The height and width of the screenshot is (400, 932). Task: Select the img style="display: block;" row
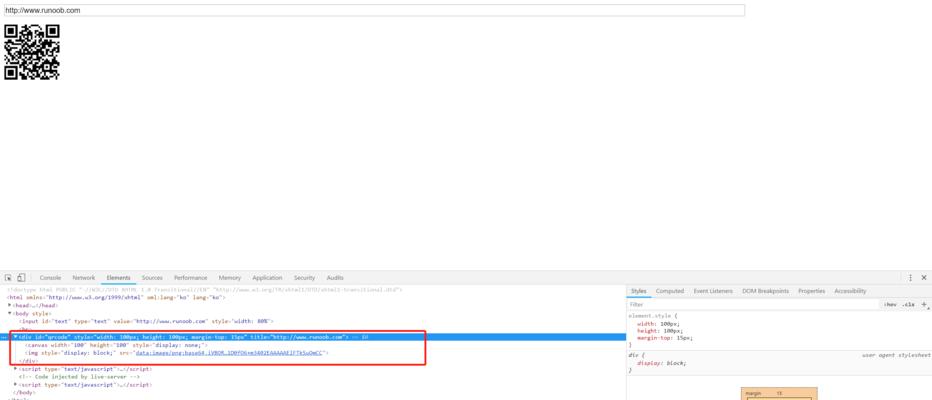(x=313, y=352)
